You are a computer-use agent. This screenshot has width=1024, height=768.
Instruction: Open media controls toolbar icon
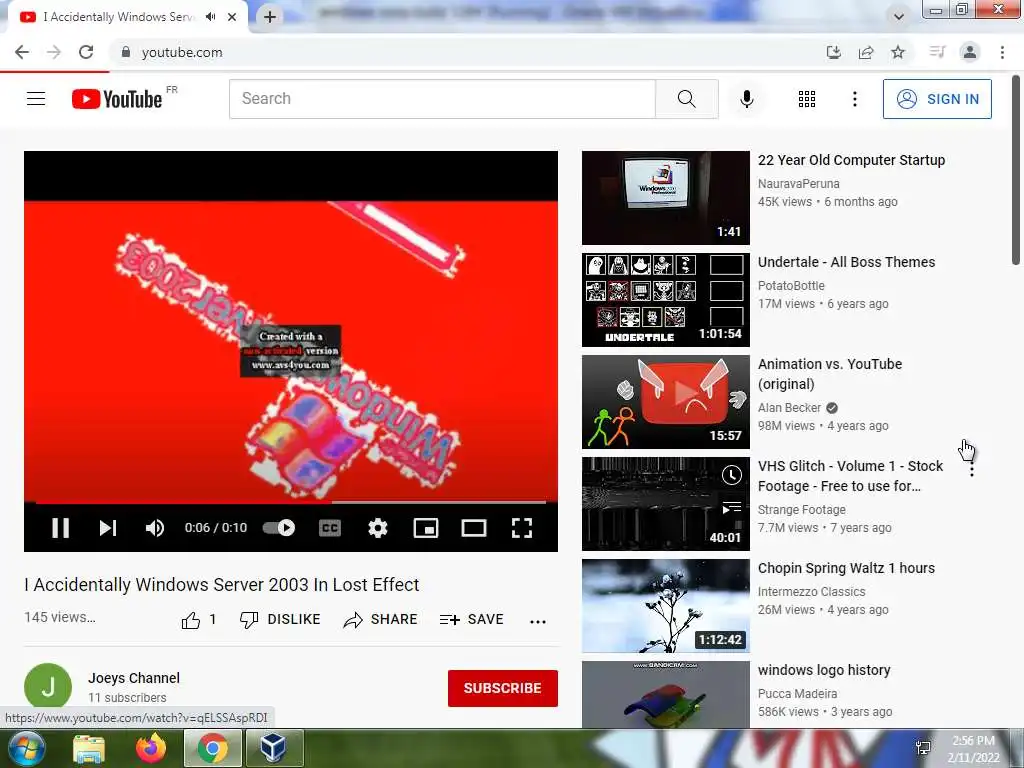point(937,52)
